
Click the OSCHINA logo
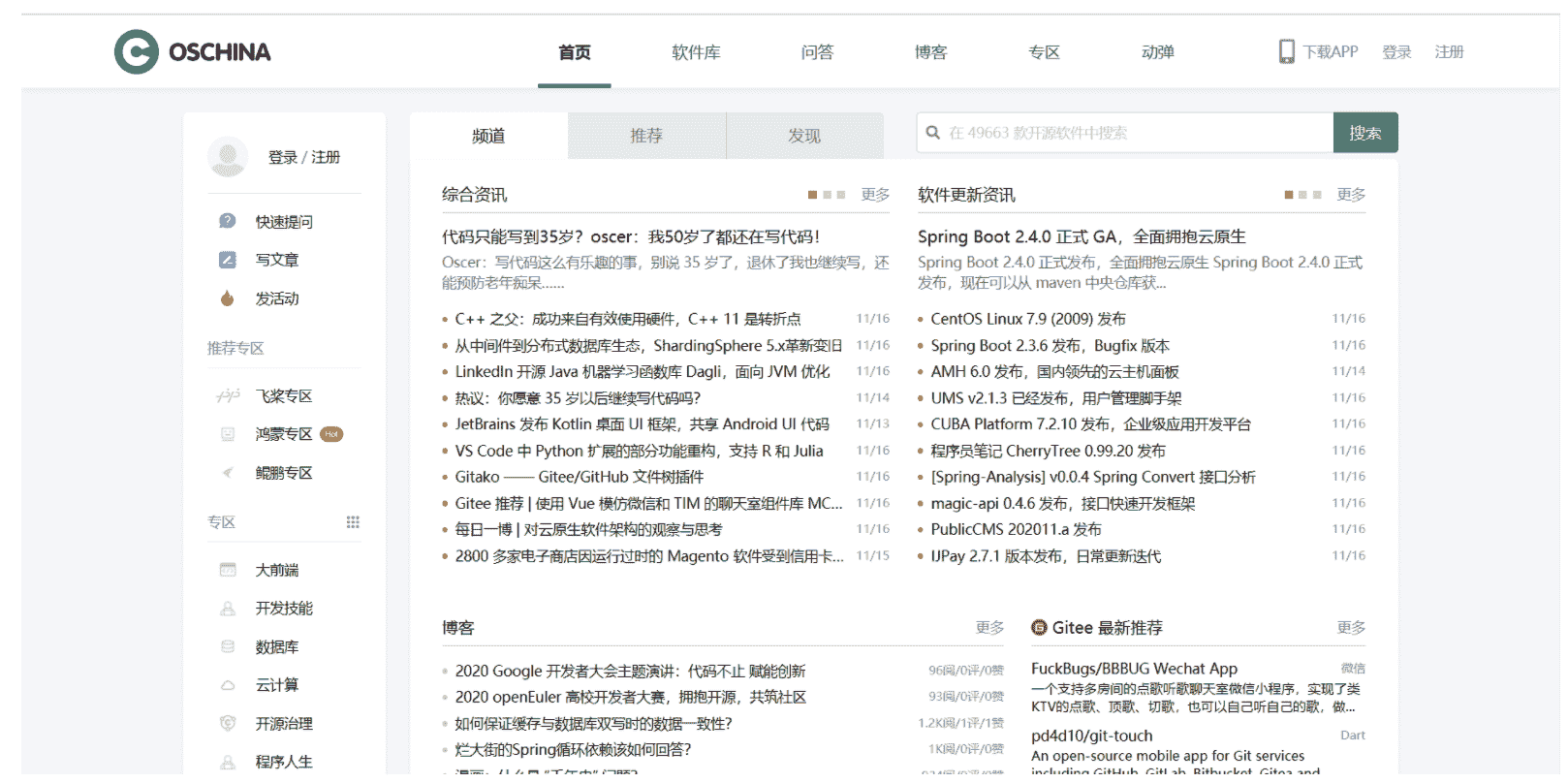pos(192,52)
